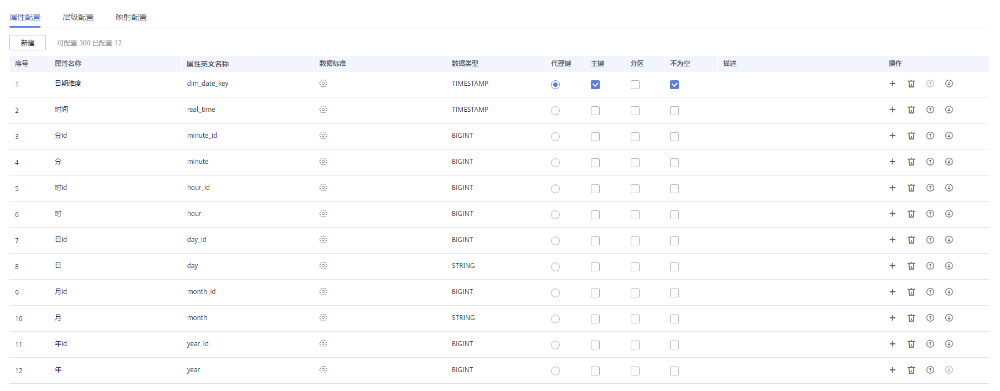The width and height of the screenshot is (1000, 391).
Task: Click the New button above the table
Action: pos(27,43)
